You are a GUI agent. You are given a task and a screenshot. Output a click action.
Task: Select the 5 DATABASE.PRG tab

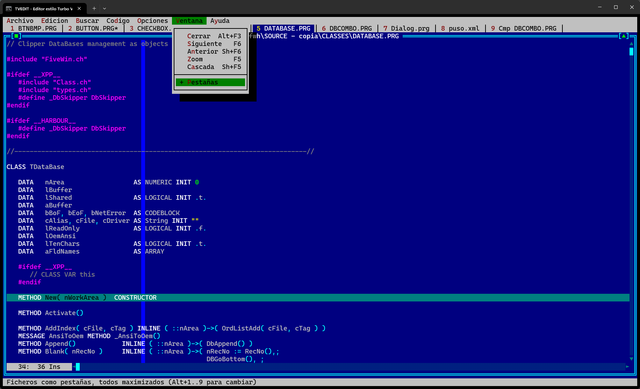coord(283,28)
